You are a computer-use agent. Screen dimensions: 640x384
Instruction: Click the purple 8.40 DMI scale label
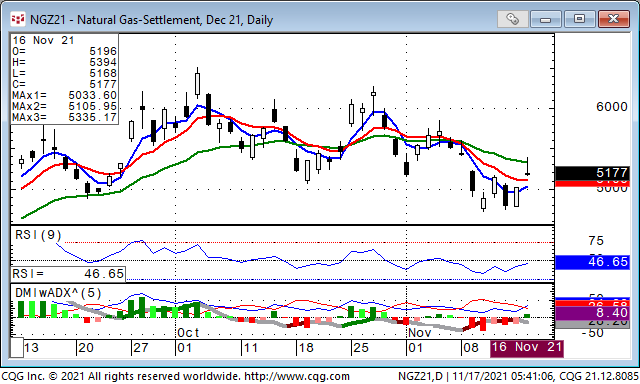tap(592, 313)
